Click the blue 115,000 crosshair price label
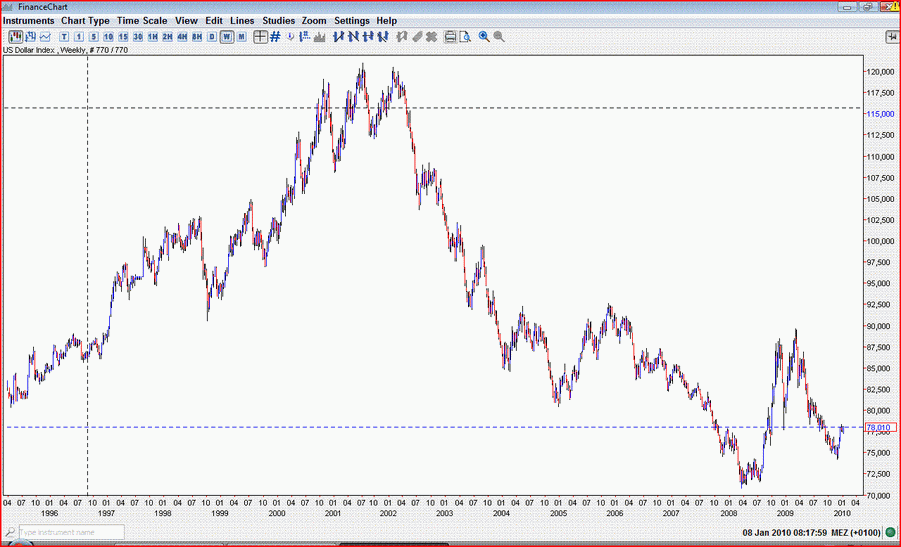901x547 pixels. 879,114
